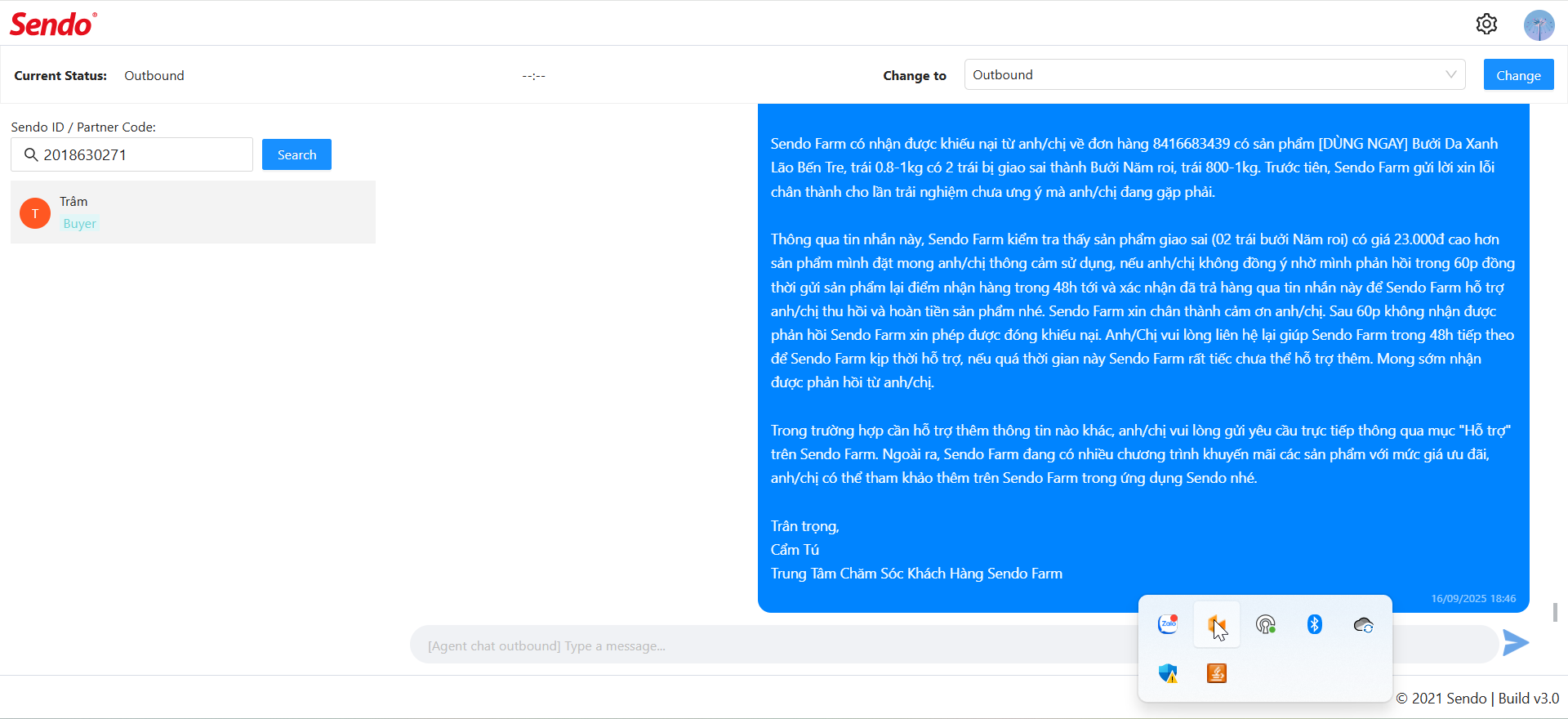
Task: Click the Trung Tâm Chăm Sóc Khách Hàng line
Action: [x=916, y=574]
